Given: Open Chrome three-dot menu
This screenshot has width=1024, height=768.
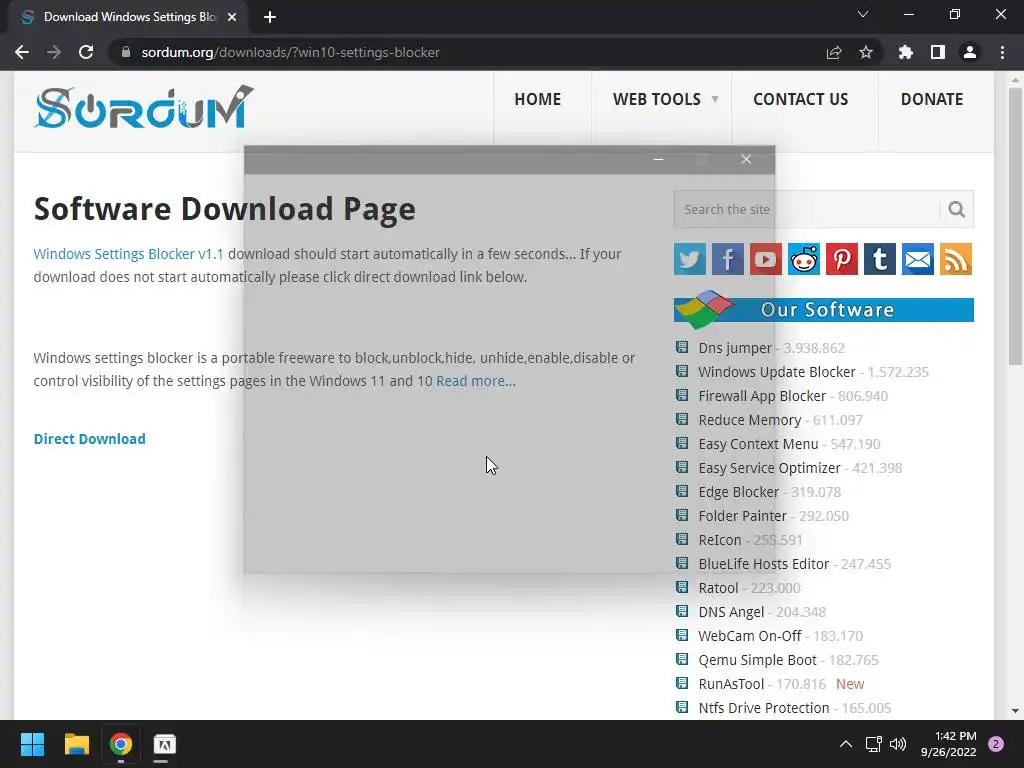Looking at the screenshot, I should point(1002,52).
